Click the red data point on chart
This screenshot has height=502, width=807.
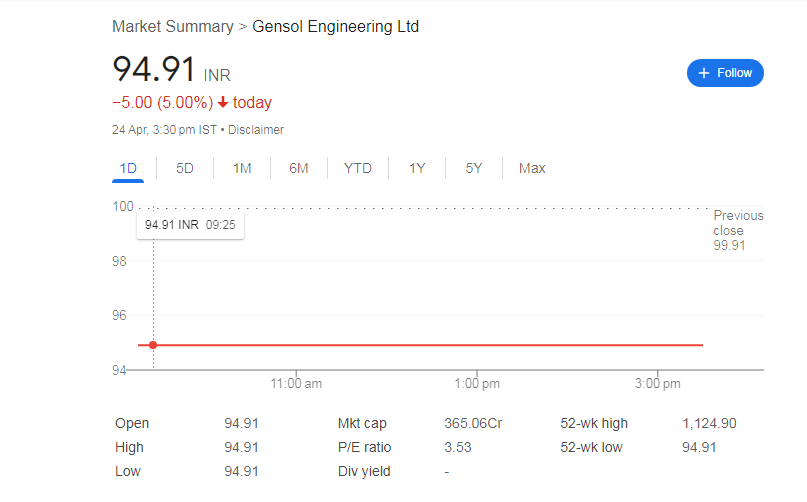click(x=153, y=345)
